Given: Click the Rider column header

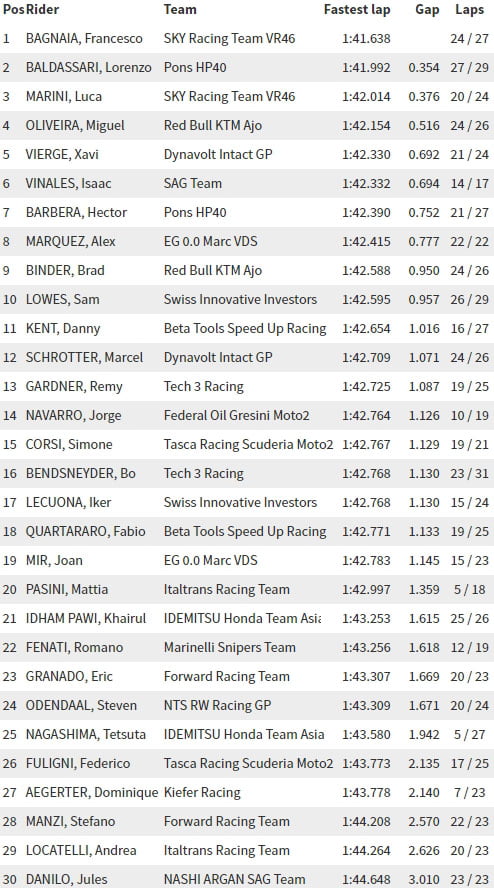Looking at the screenshot, I should point(42,10).
